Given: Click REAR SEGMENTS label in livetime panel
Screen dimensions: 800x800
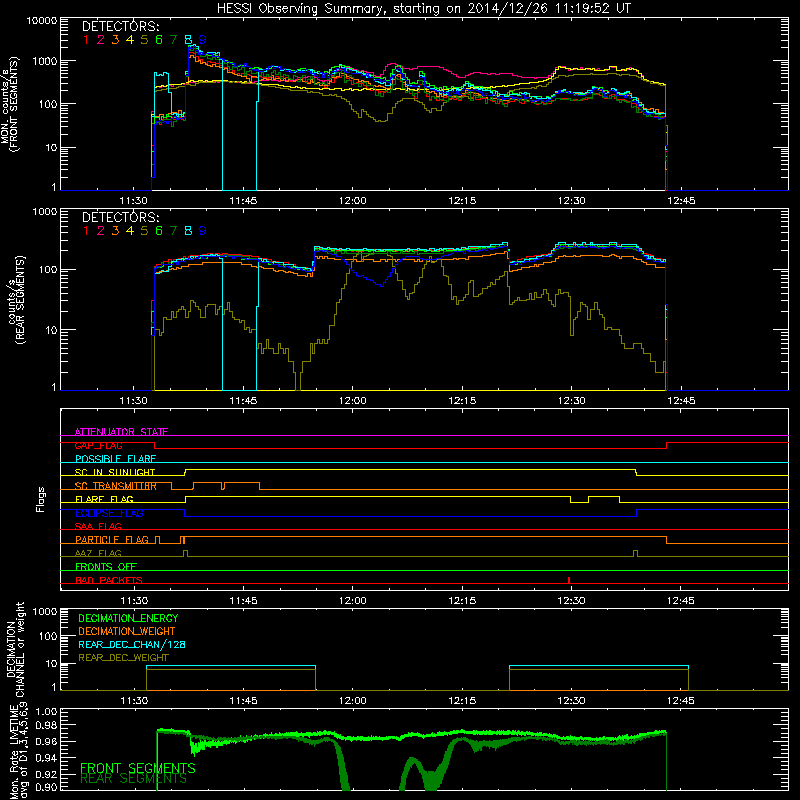Looking at the screenshot, I should [x=134, y=779].
